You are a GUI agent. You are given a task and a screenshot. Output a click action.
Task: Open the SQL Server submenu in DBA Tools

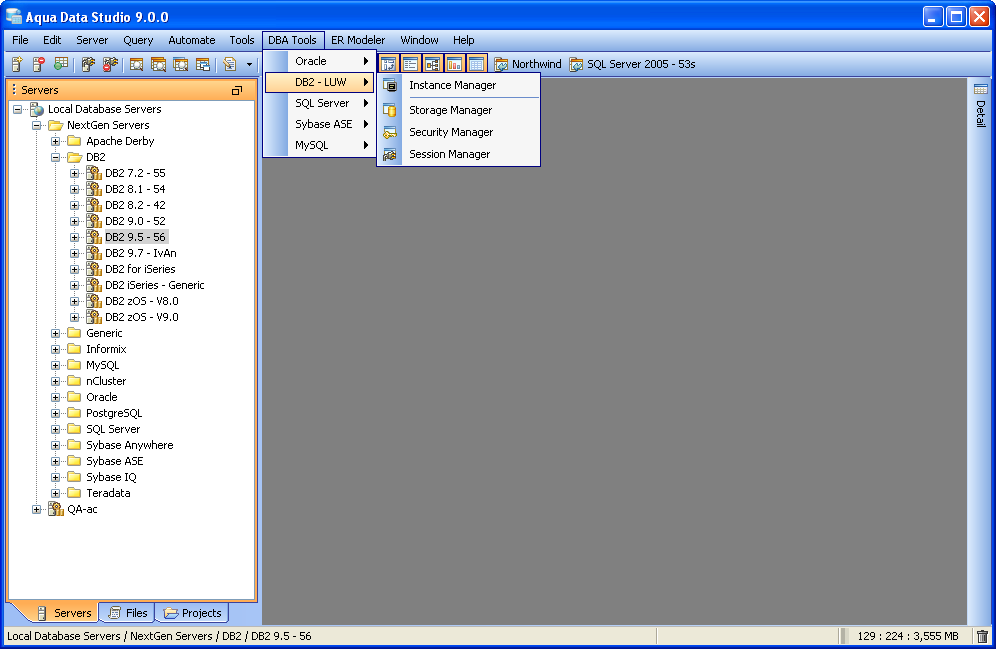click(320, 103)
